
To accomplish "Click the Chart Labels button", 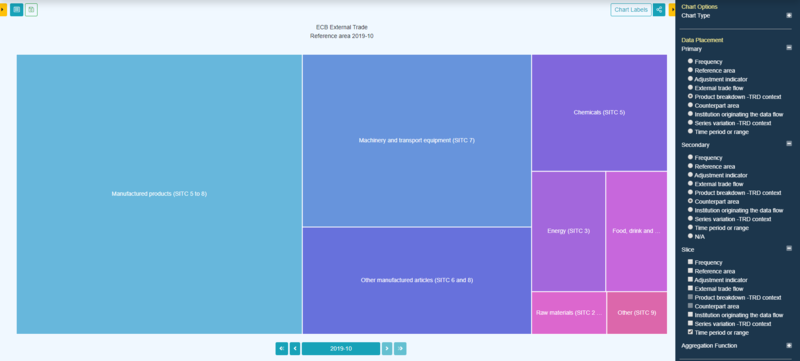I will coord(631,10).
